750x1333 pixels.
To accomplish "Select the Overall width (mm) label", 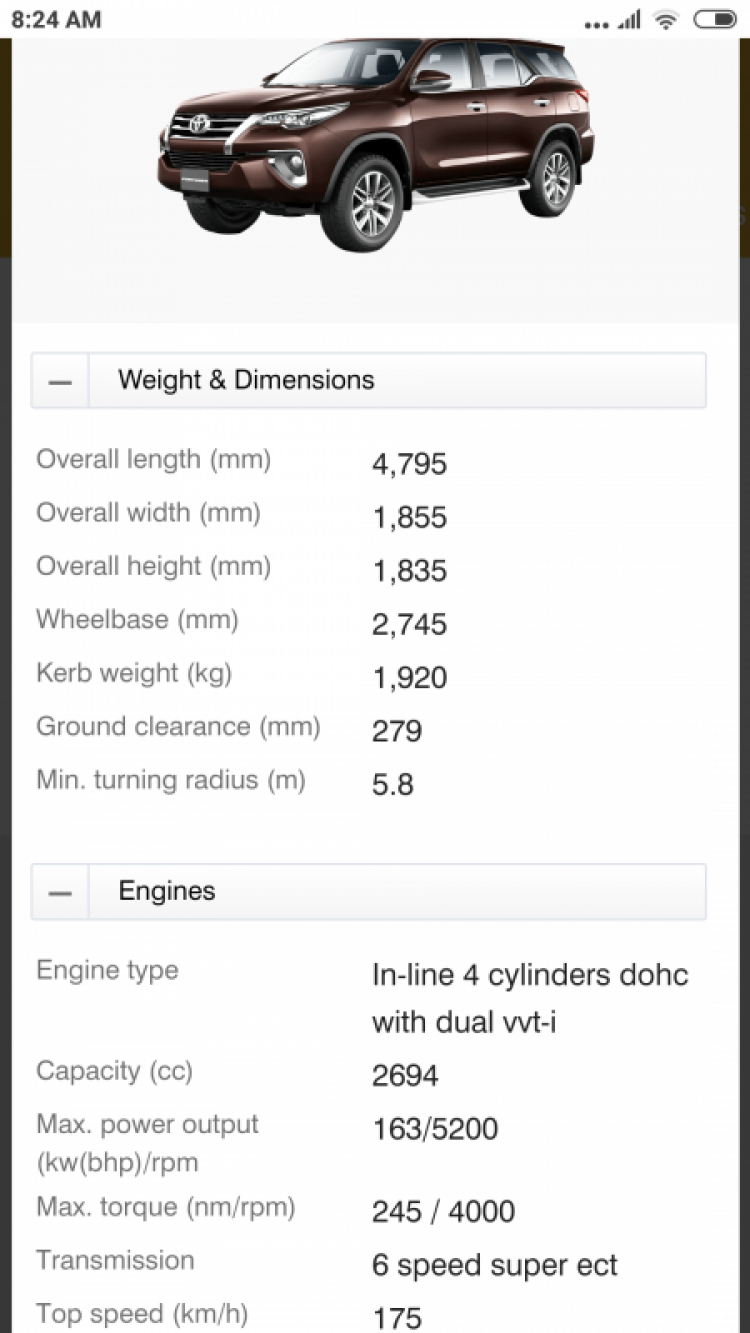I will [148, 513].
